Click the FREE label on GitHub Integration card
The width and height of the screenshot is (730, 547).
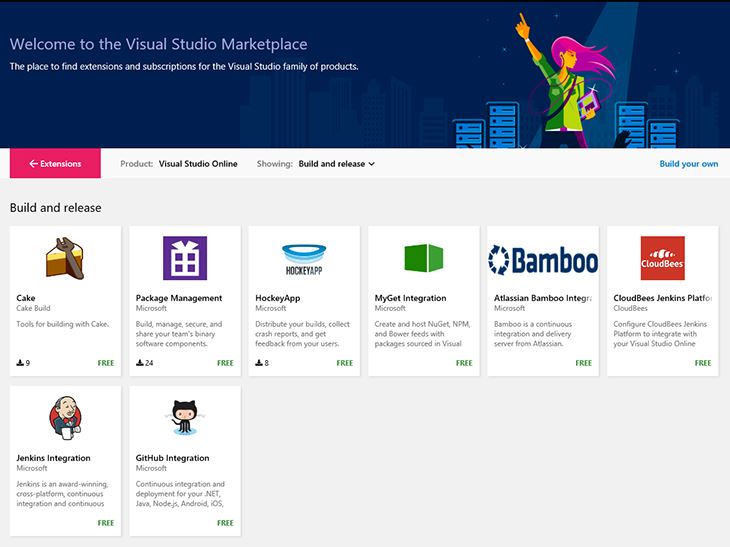[x=225, y=523]
